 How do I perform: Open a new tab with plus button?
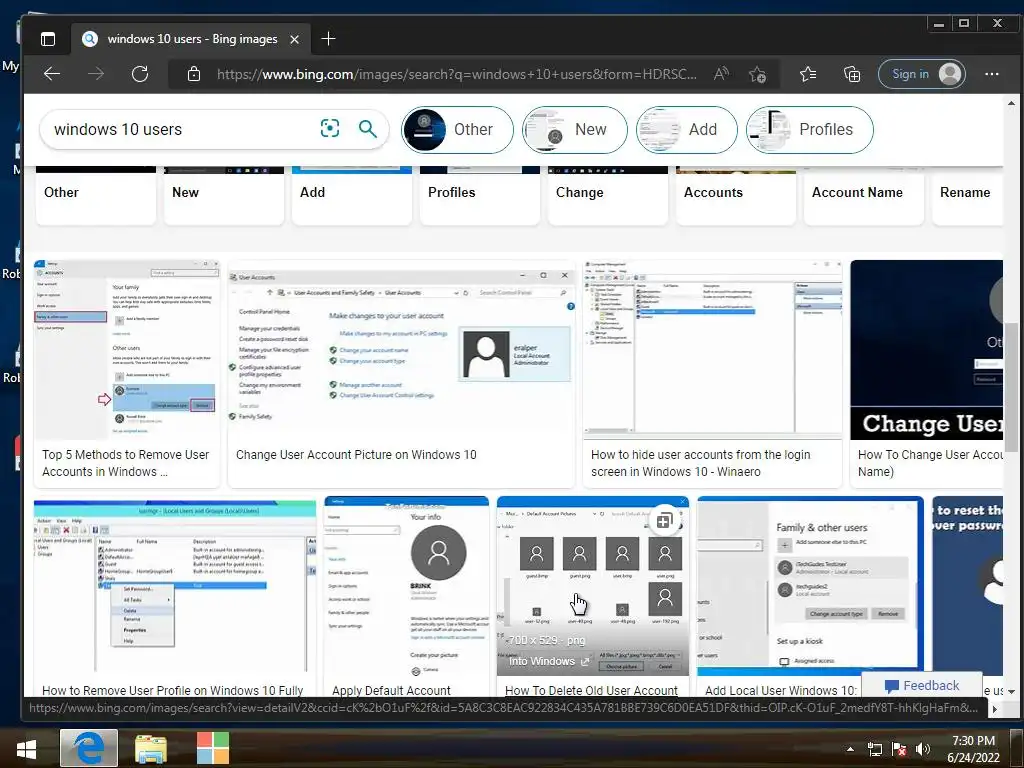328,39
